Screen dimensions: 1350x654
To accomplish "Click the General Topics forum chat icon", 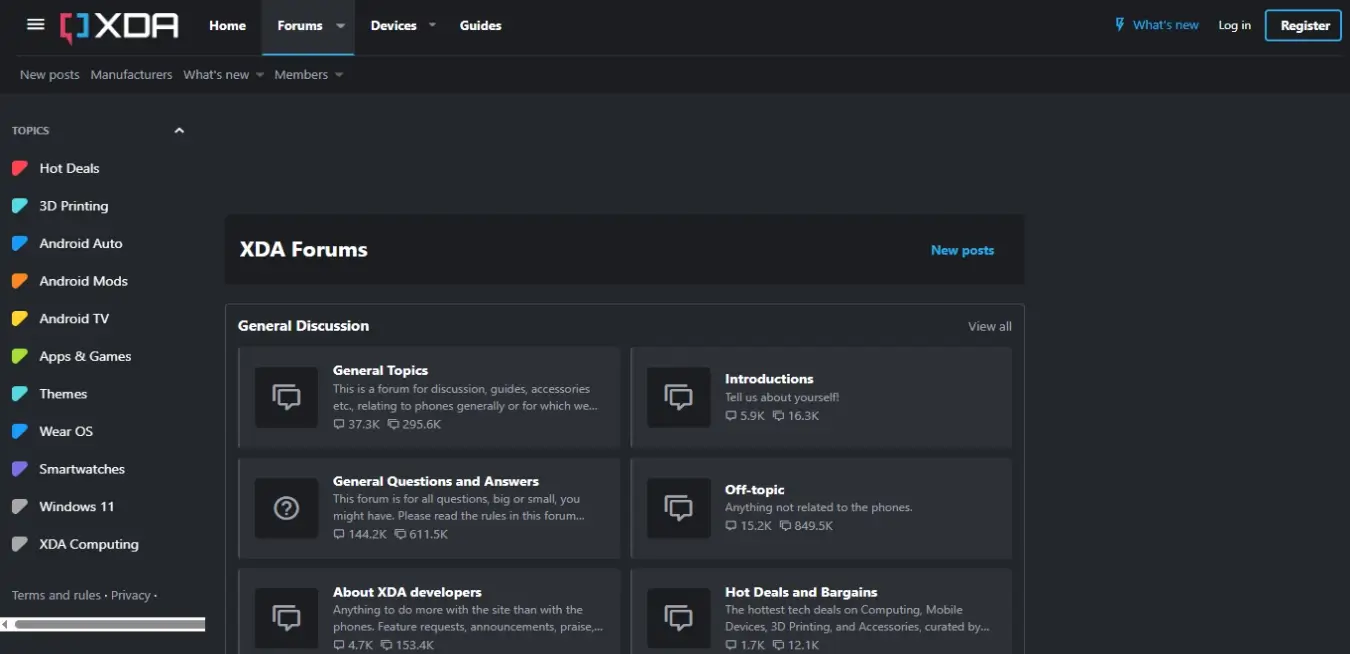I will point(287,397).
